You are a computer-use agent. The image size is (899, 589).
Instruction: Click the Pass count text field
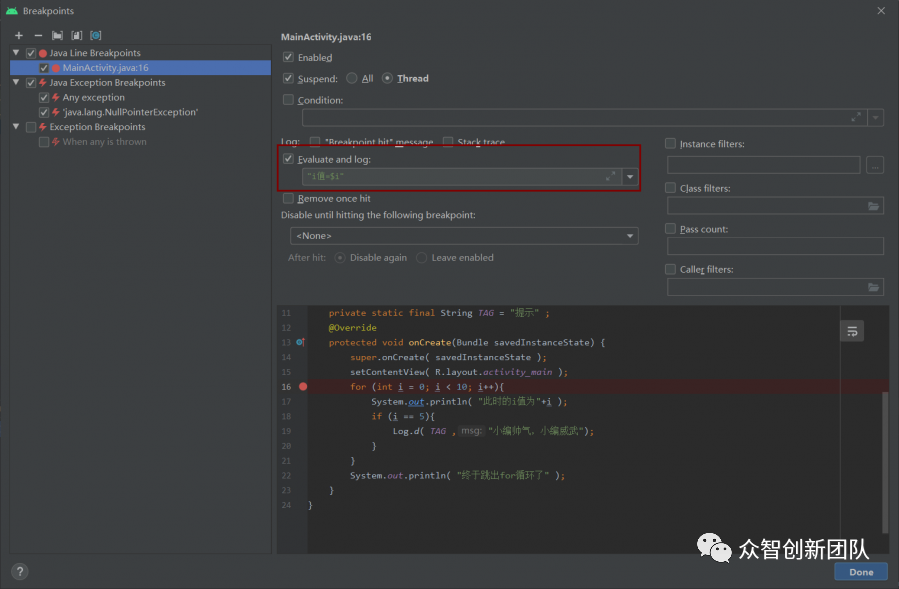pos(775,246)
